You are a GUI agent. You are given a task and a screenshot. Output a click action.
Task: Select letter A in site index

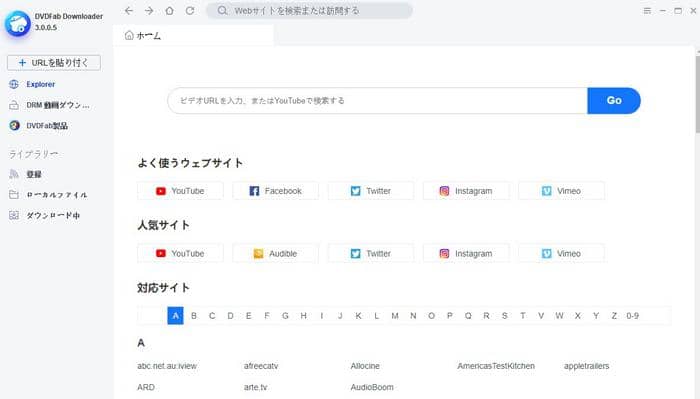[x=175, y=316]
